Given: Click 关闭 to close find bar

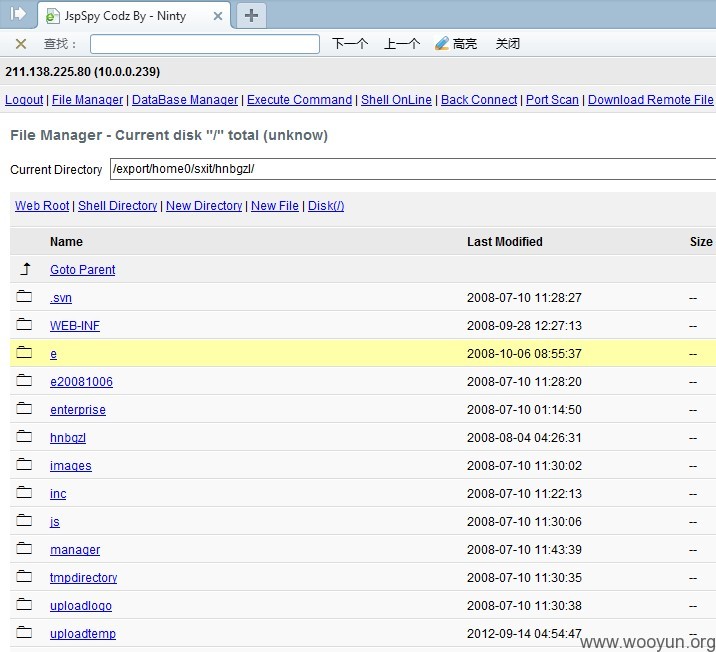Looking at the screenshot, I should click(x=508, y=44).
